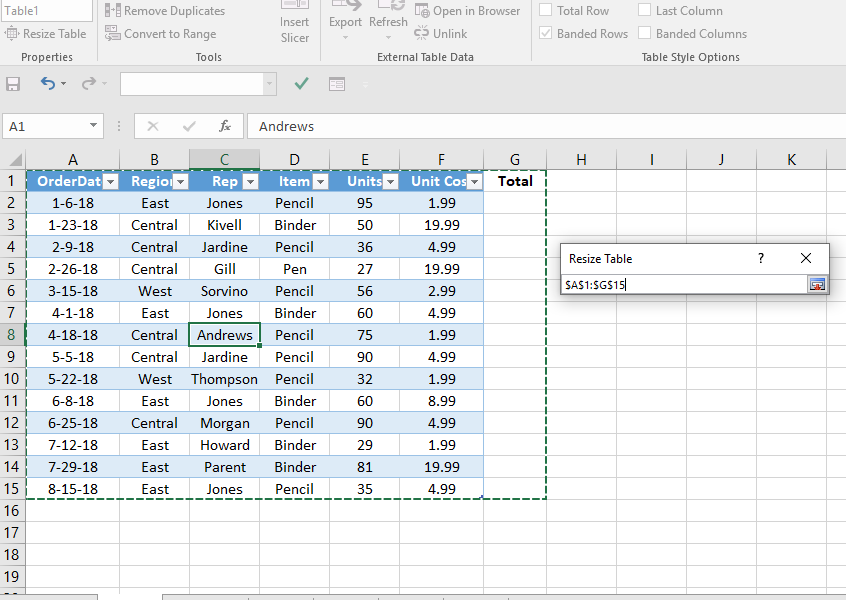
Task: Click the Undo icon
Action: (47, 84)
